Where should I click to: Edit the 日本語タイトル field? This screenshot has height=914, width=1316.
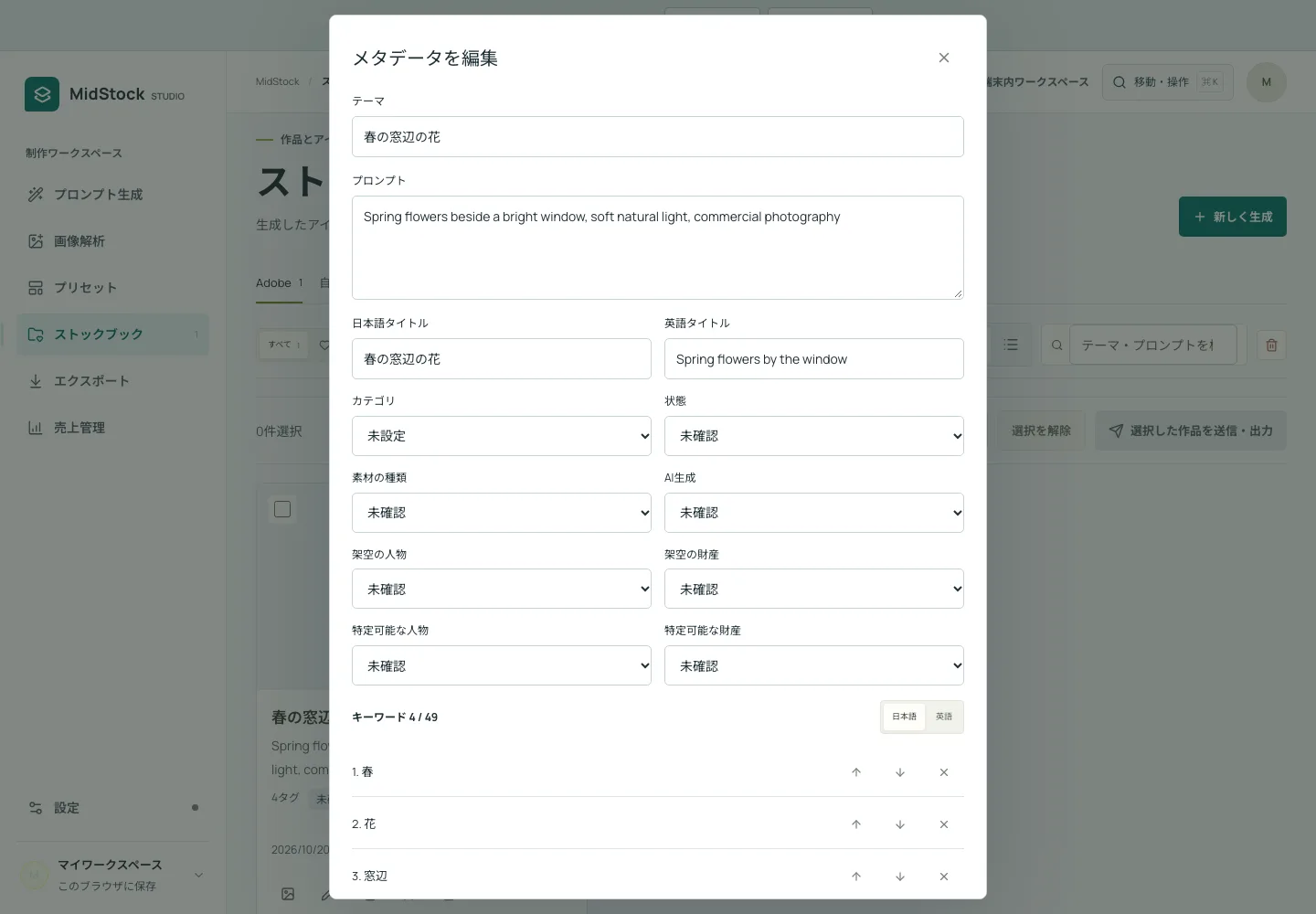tap(502, 359)
